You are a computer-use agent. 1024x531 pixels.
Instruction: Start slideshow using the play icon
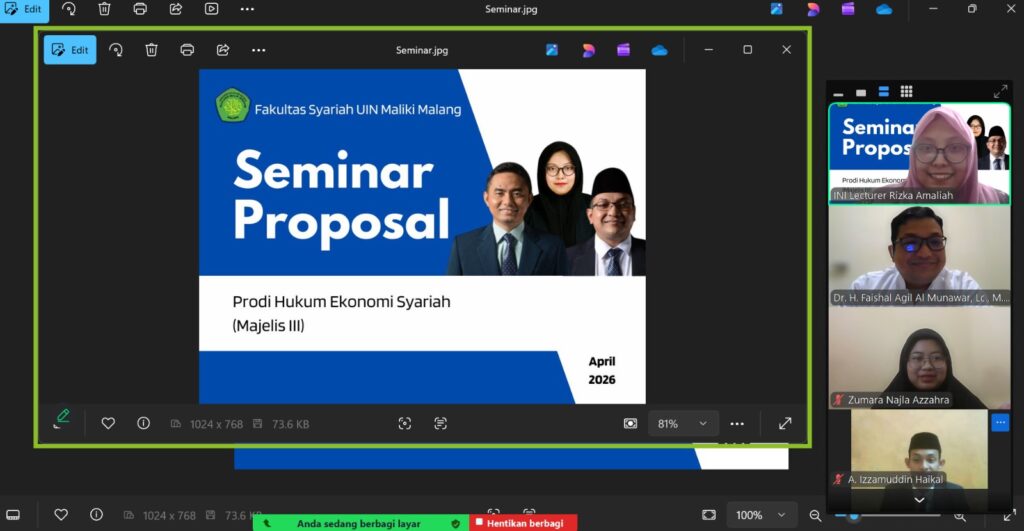tap(211, 9)
